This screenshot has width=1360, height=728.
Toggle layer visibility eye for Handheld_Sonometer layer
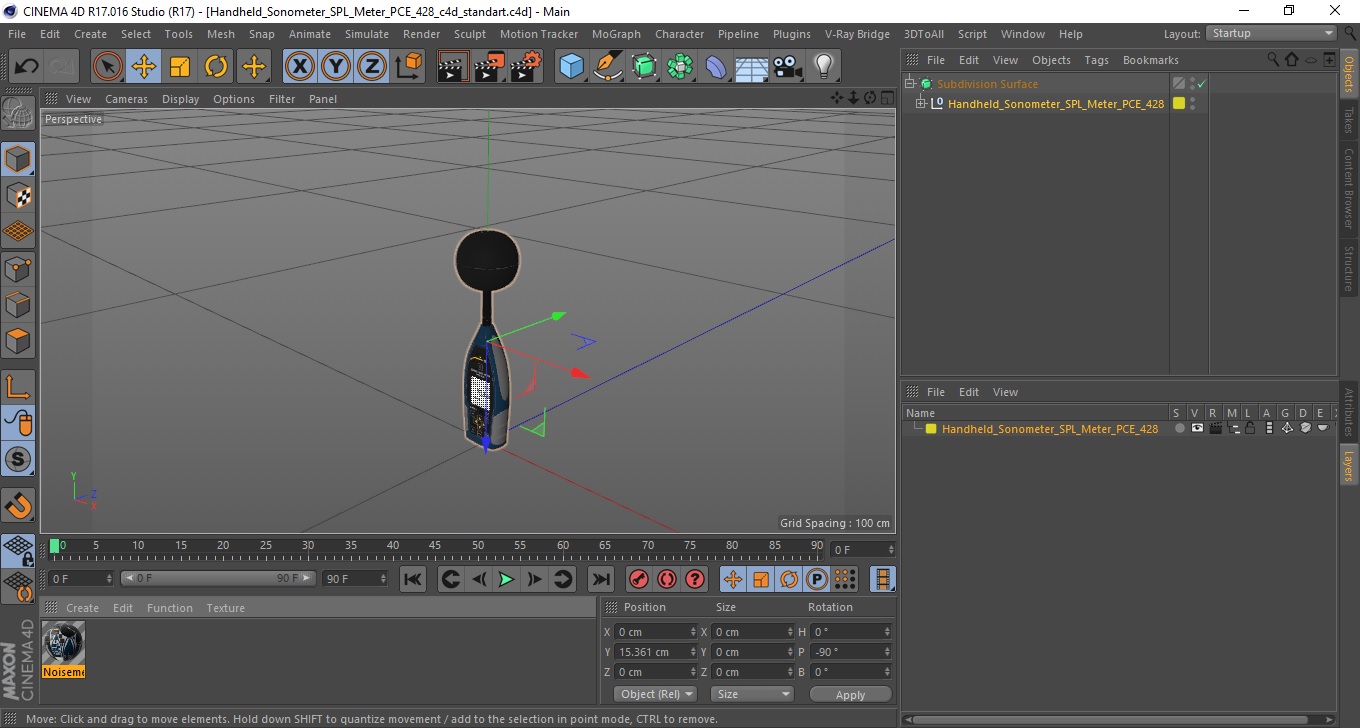pos(1197,428)
